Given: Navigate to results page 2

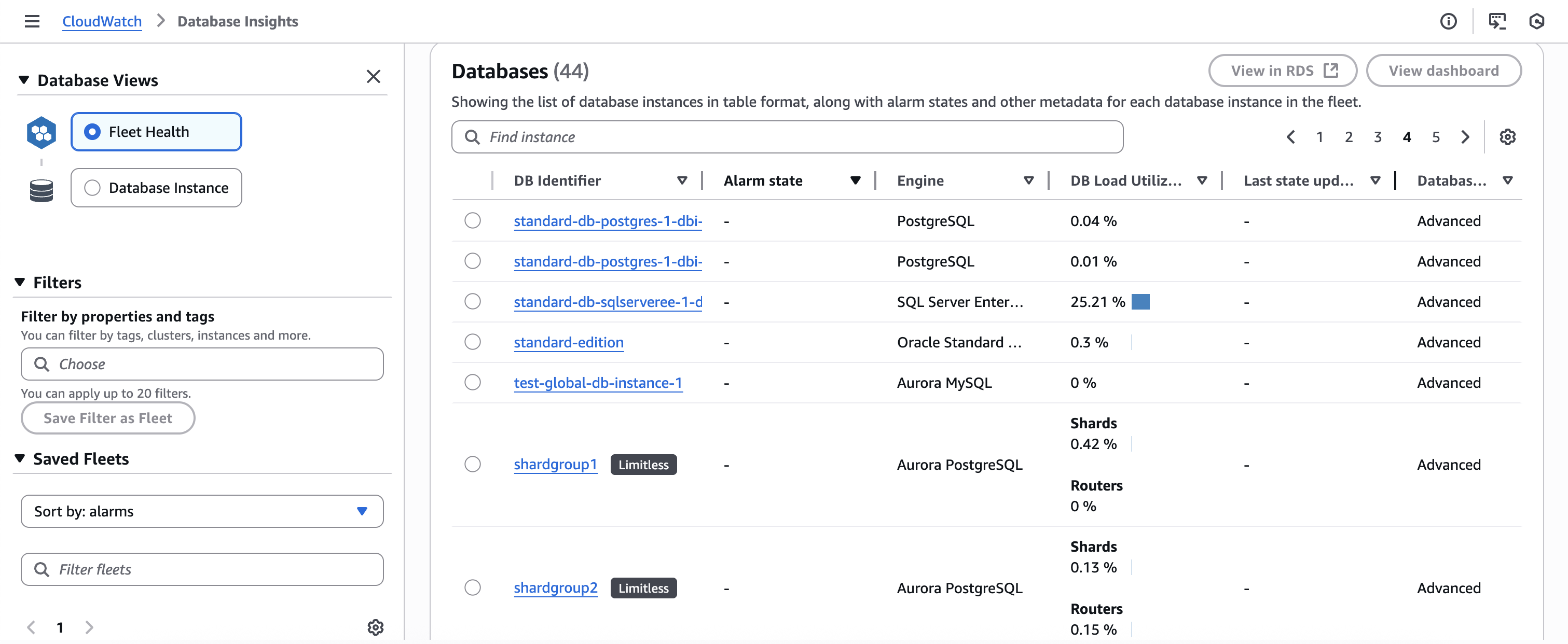Looking at the screenshot, I should pos(1349,137).
